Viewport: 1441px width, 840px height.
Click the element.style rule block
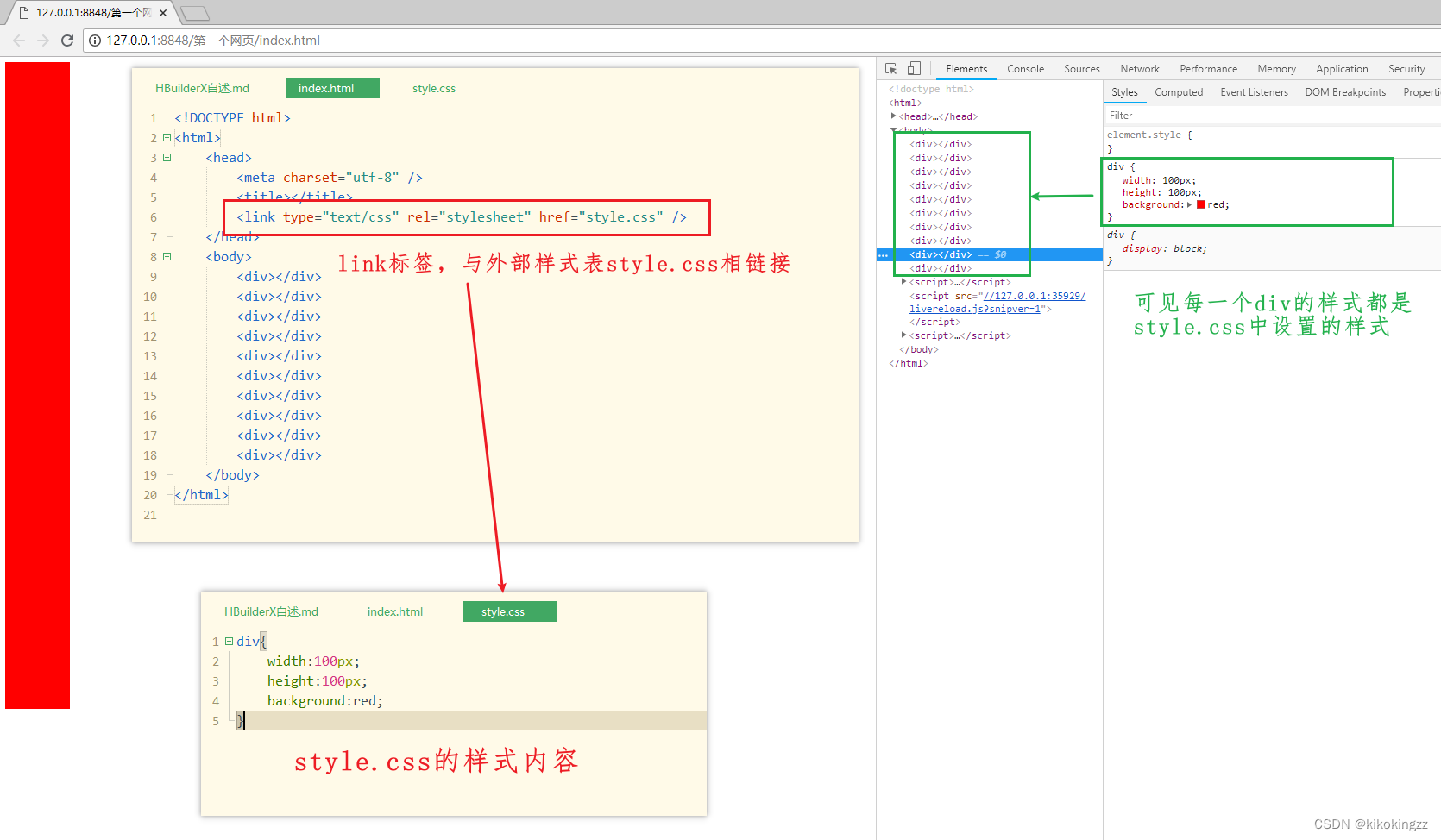1272,141
